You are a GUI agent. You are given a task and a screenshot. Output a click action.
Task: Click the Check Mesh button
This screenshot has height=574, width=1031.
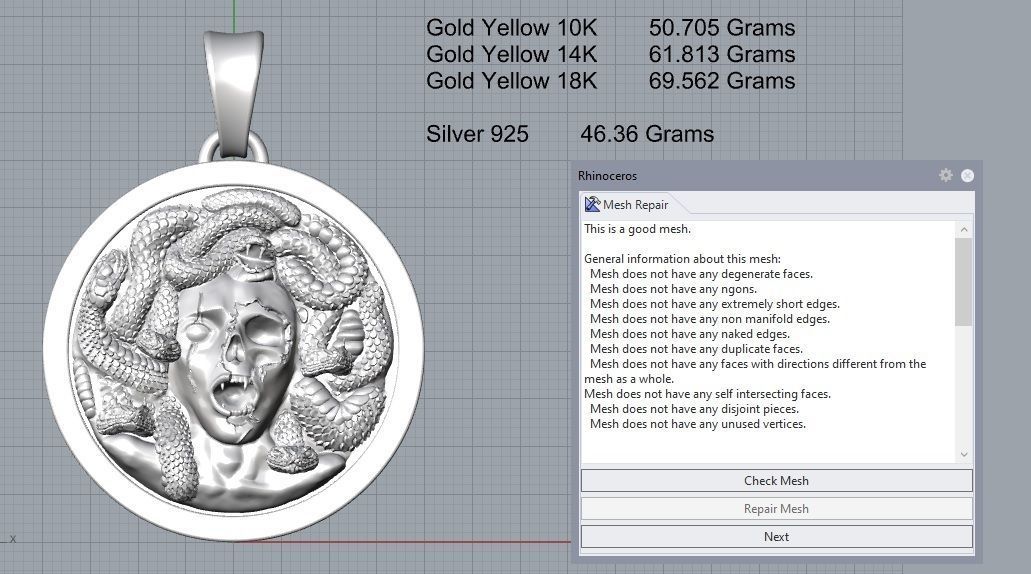point(777,481)
